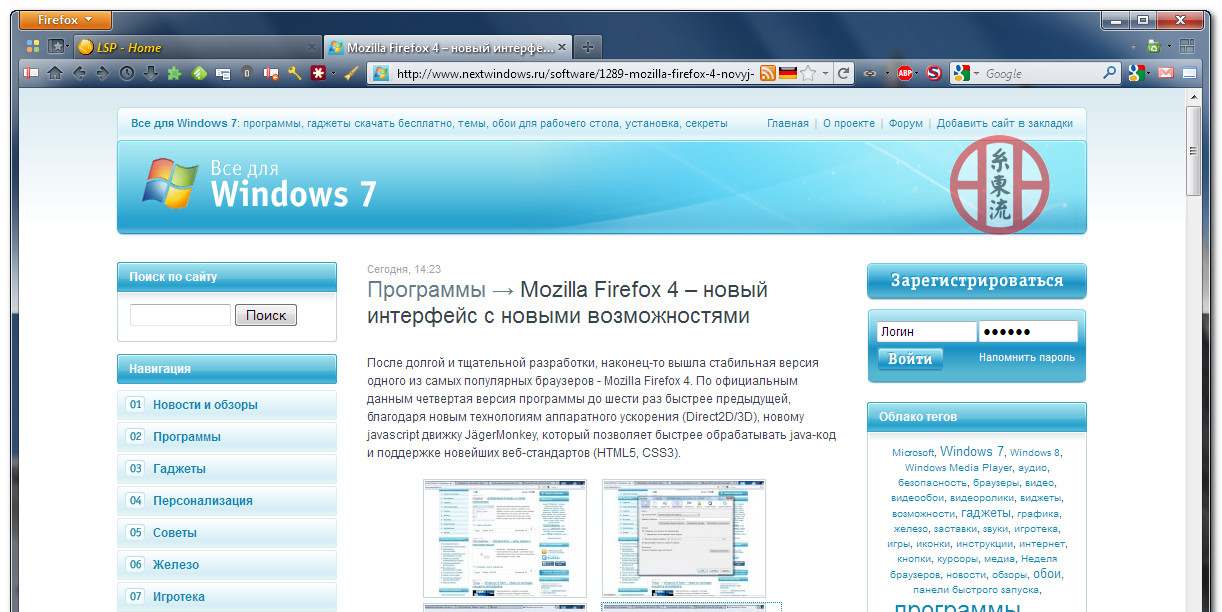Screen dimensions: 1222x612
Task: Click the Windows 7 tag in cloud
Action: (972, 451)
